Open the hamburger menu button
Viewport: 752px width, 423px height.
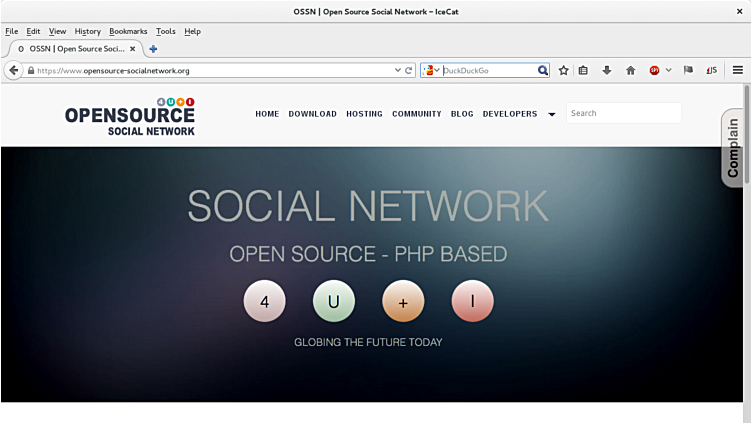(738, 70)
